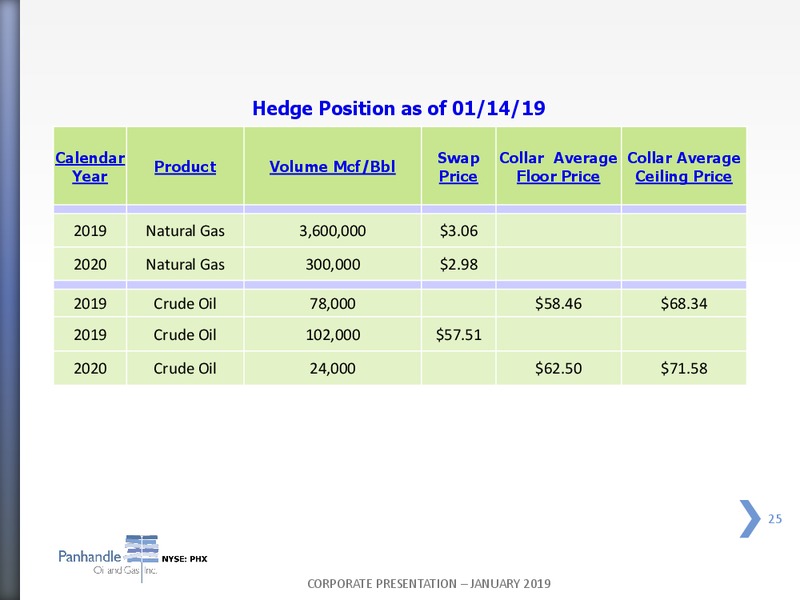This screenshot has width=800, height=600.
Task: Click the $71.58 ceiling price
Action: coord(684,368)
